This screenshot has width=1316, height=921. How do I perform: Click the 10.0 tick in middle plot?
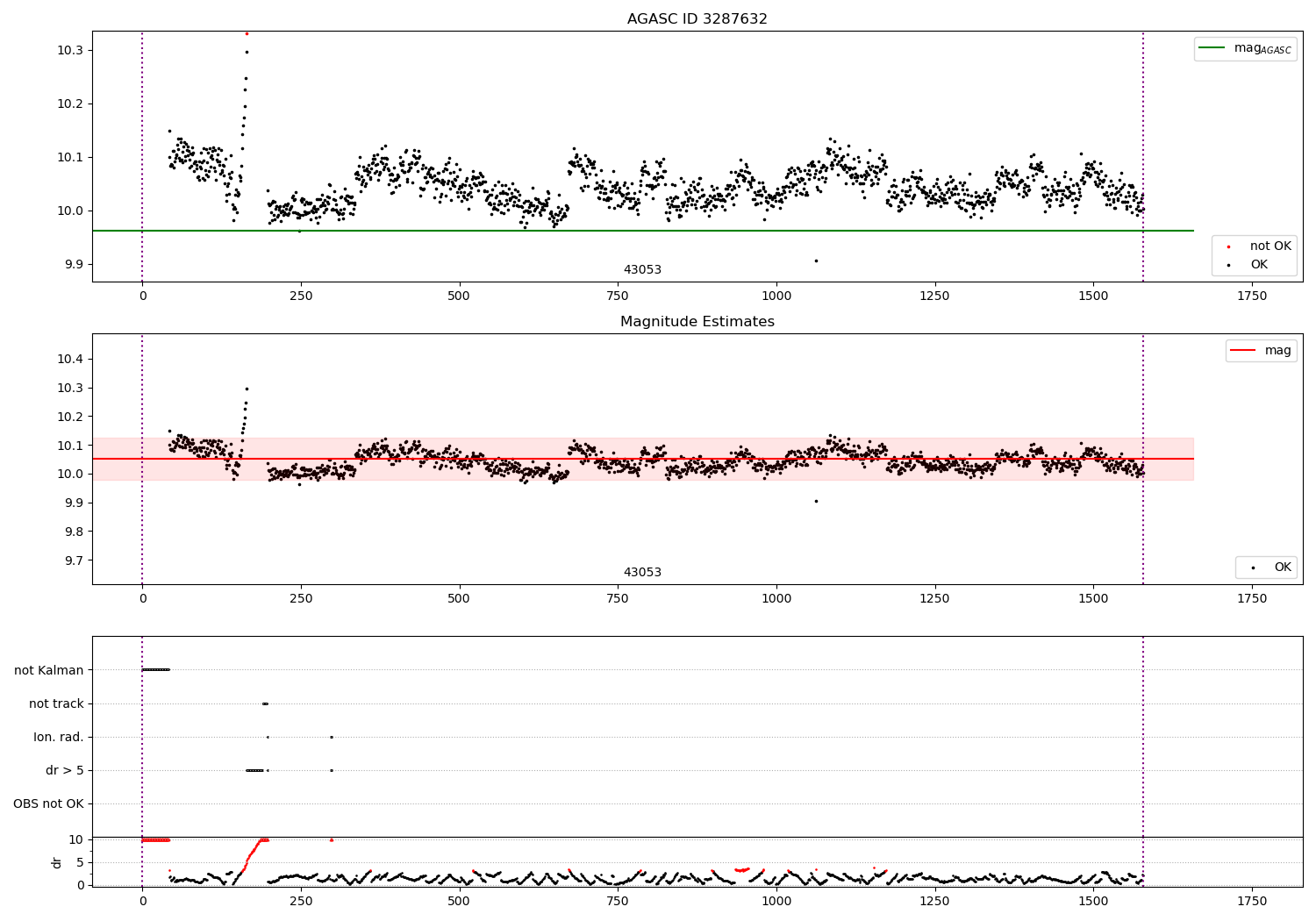(70, 474)
